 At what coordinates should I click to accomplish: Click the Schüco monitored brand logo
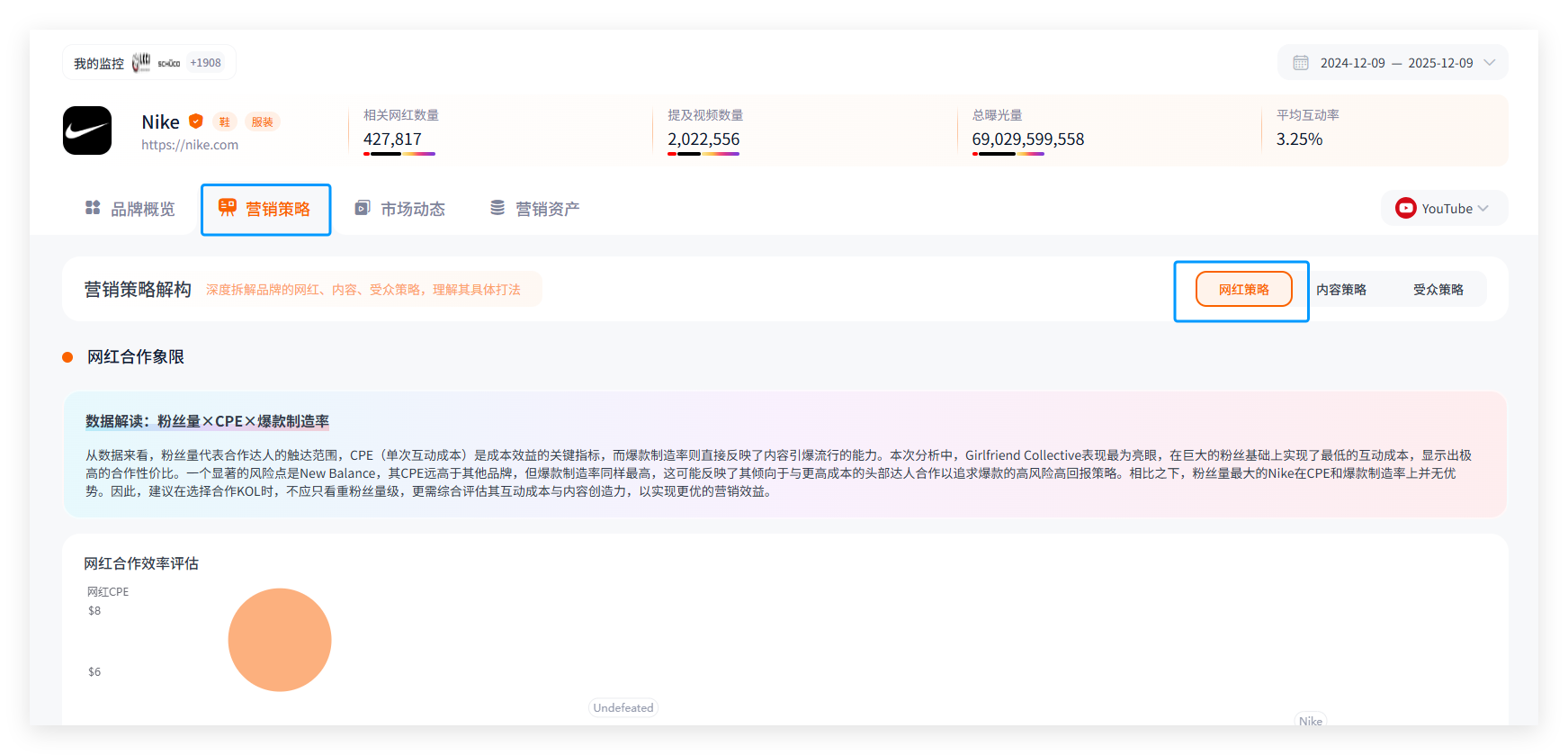[x=169, y=63]
